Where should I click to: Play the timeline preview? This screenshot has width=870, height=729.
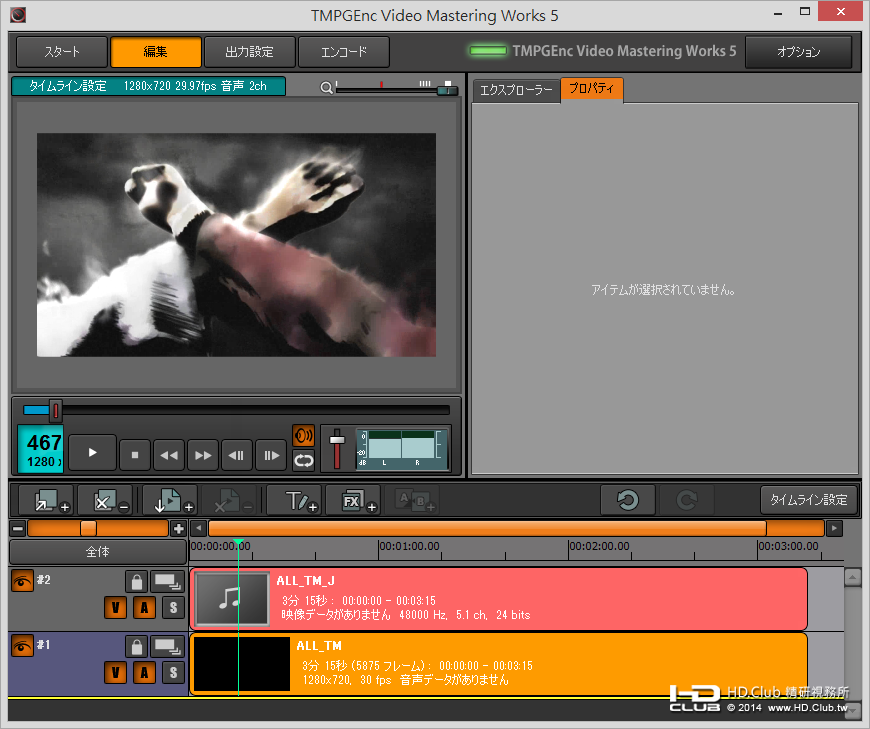pos(93,453)
